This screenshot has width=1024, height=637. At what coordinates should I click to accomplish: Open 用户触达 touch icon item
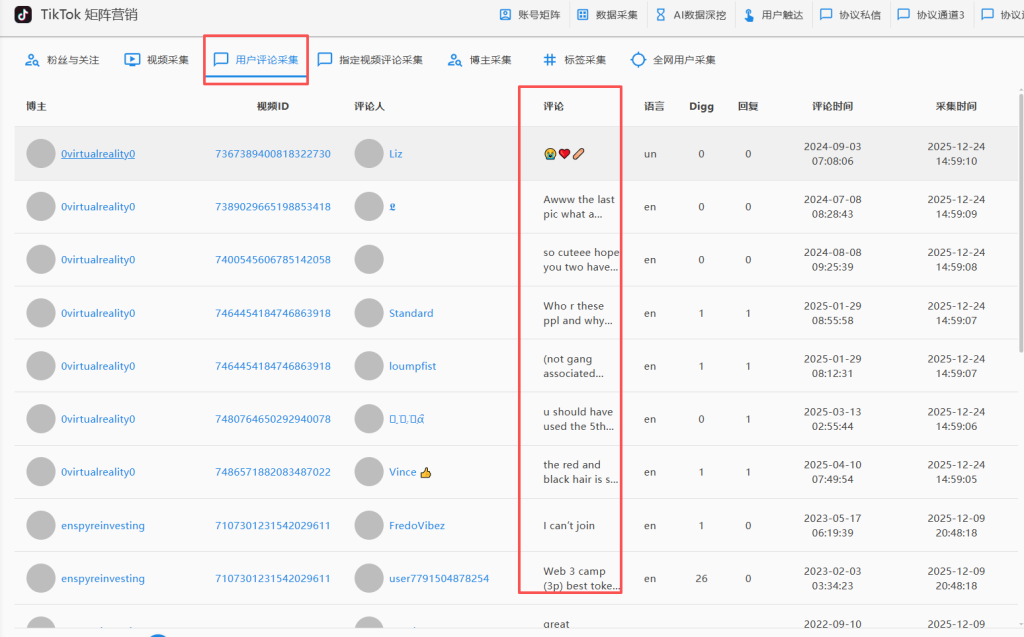773,15
